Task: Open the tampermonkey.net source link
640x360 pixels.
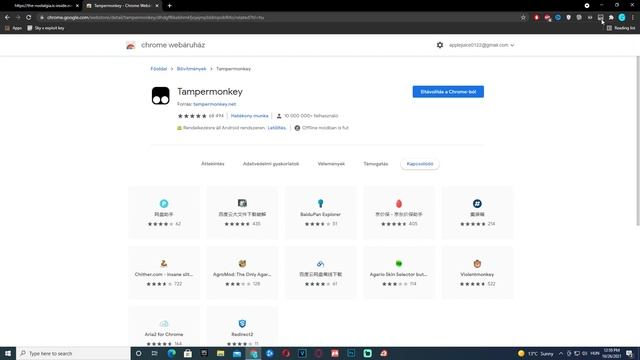Action: click(214, 104)
